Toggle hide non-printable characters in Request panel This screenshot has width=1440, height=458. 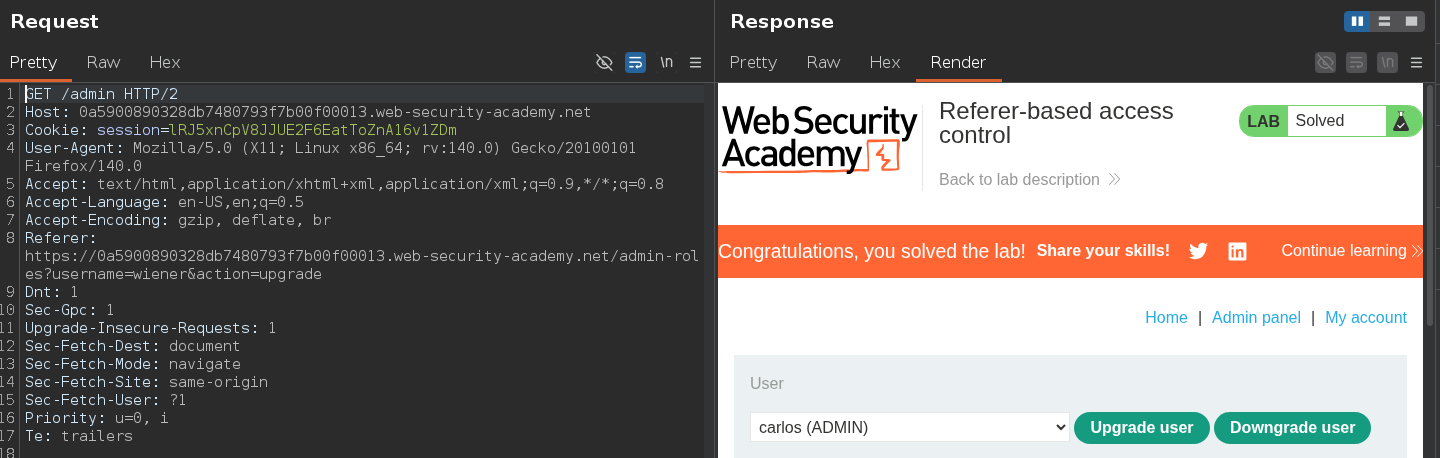pyautogui.click(x=604, y=62)
